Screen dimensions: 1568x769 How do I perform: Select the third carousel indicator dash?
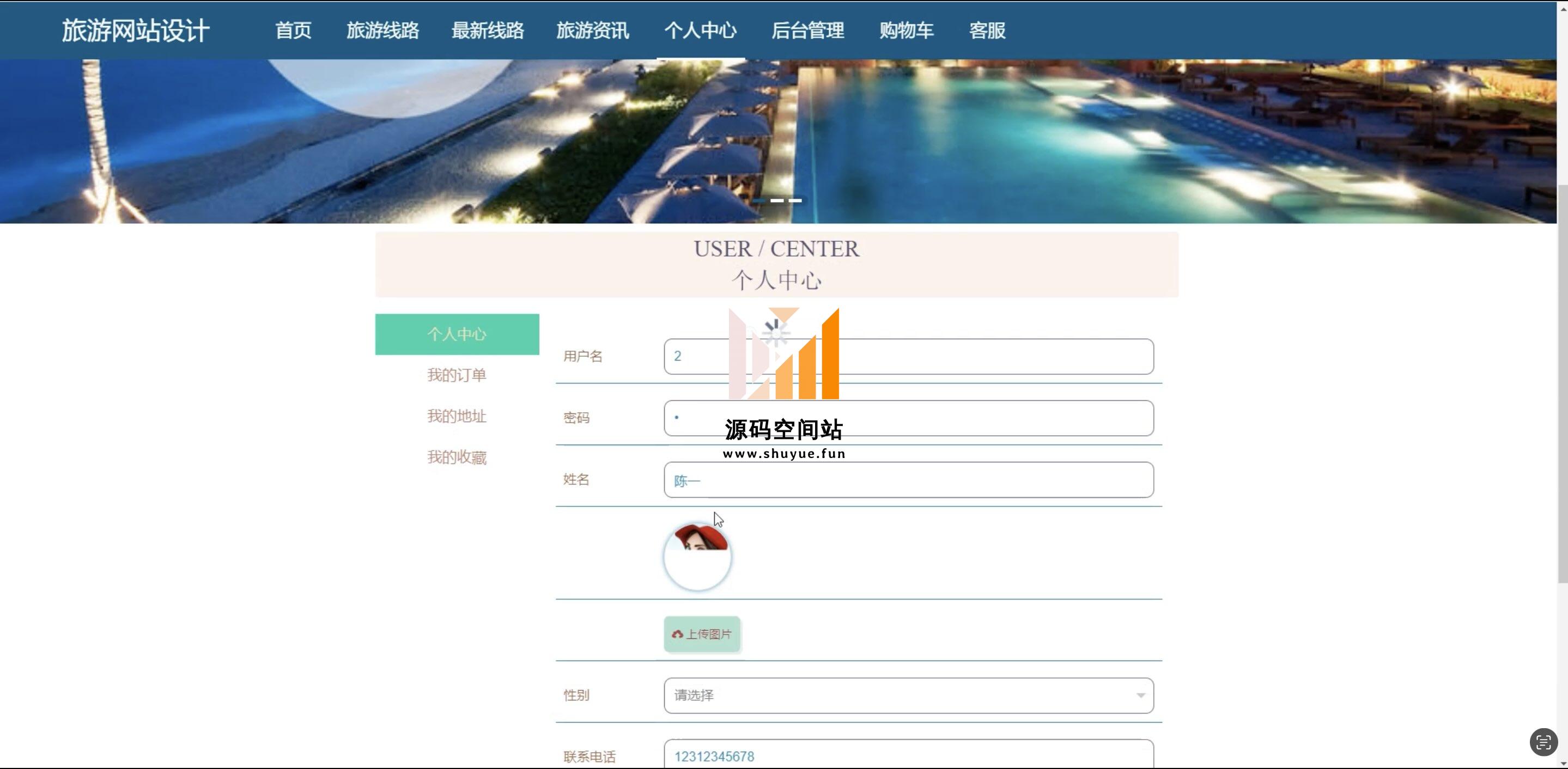tap(795, 200)
